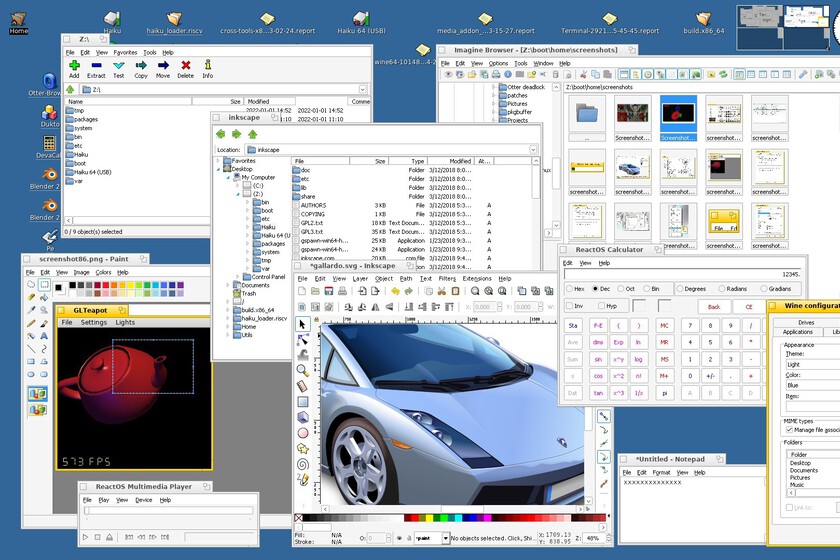Select the Inkscape Zoom magnifier tool
The image size is (840, 560).
(302, 370)
